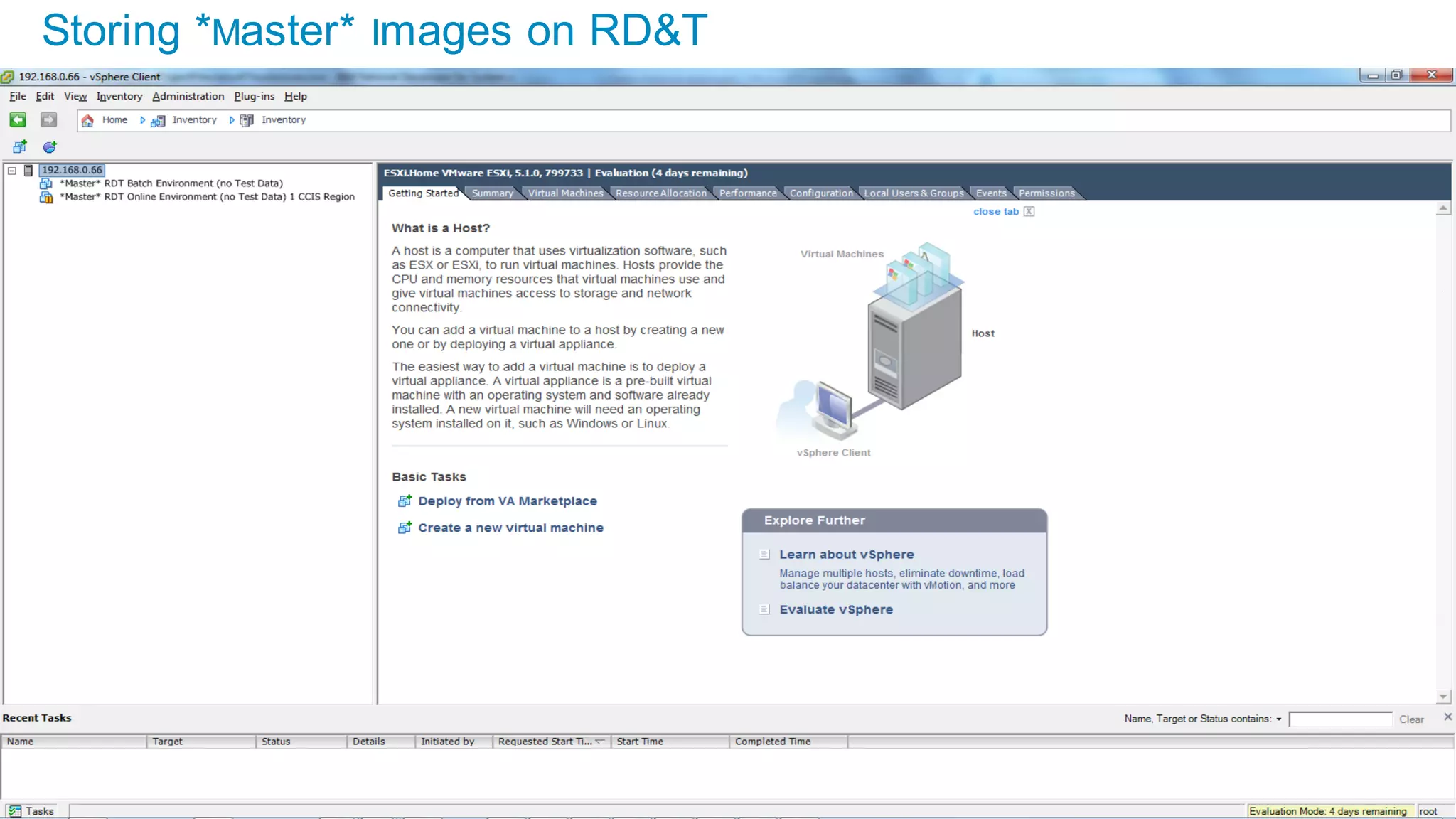Click the Home house icon
The width and height of the screenshot is (1456, 819).
tap(87, 120)
